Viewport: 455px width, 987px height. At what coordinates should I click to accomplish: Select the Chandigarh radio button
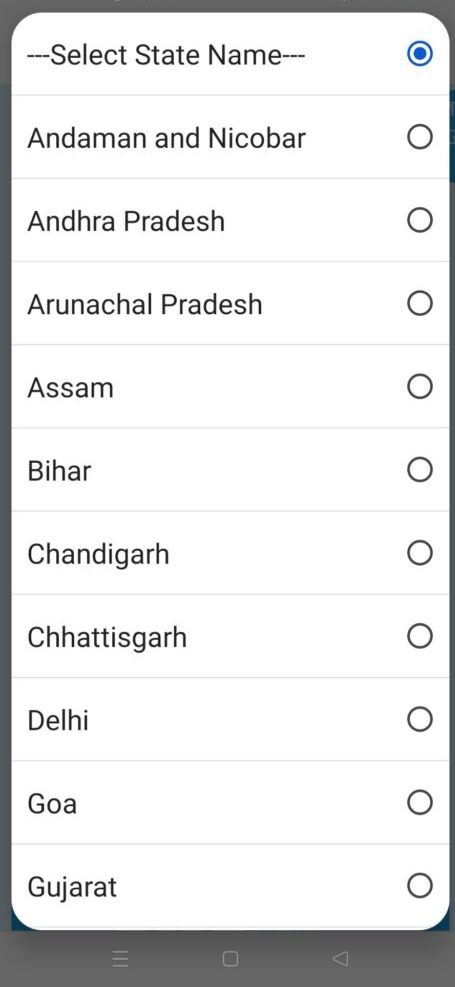pos(420,553)
